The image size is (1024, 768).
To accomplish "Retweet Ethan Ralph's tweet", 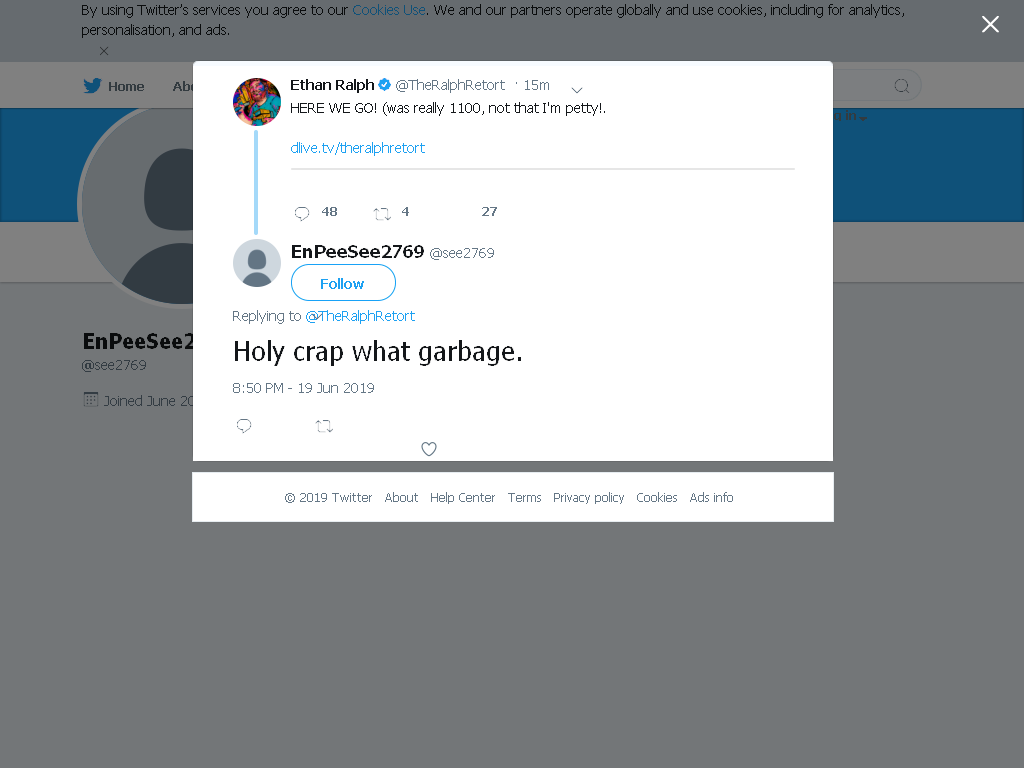I will [x=382, y=213].
